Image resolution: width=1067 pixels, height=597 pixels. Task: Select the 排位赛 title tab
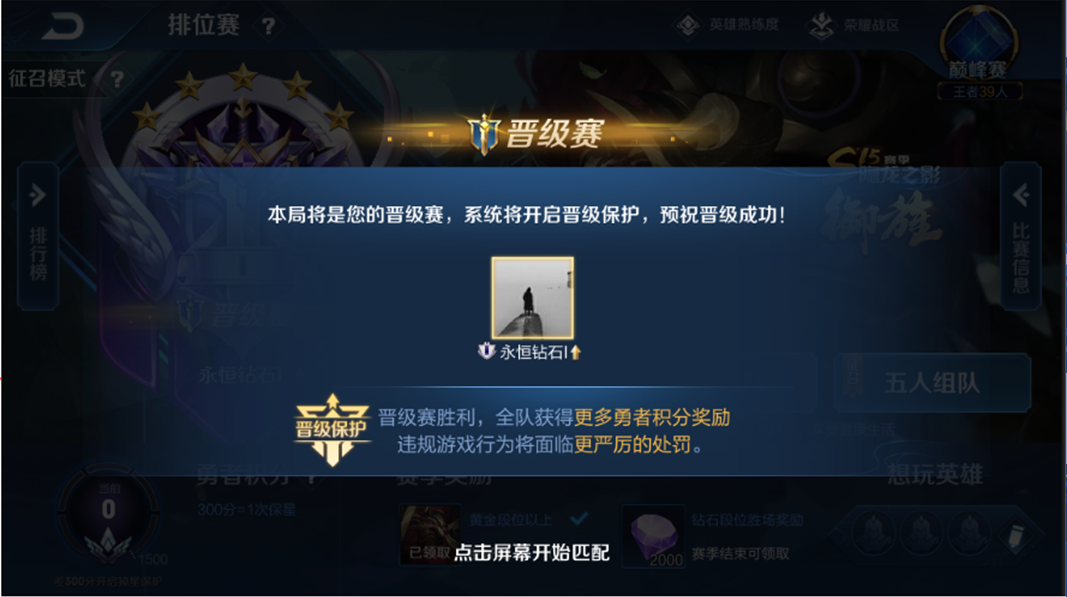coord(203,25)
